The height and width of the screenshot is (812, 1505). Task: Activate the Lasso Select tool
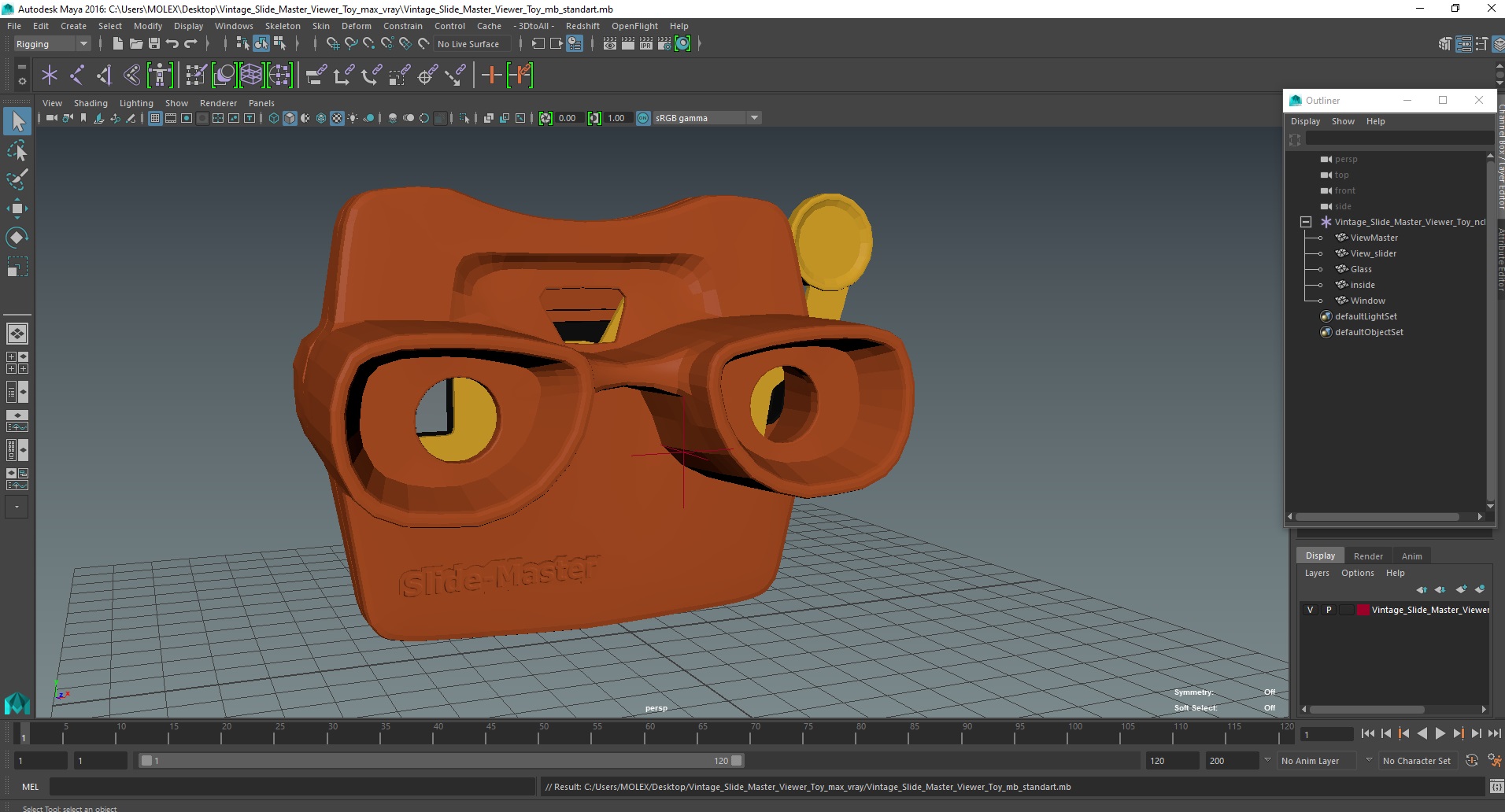17,150
